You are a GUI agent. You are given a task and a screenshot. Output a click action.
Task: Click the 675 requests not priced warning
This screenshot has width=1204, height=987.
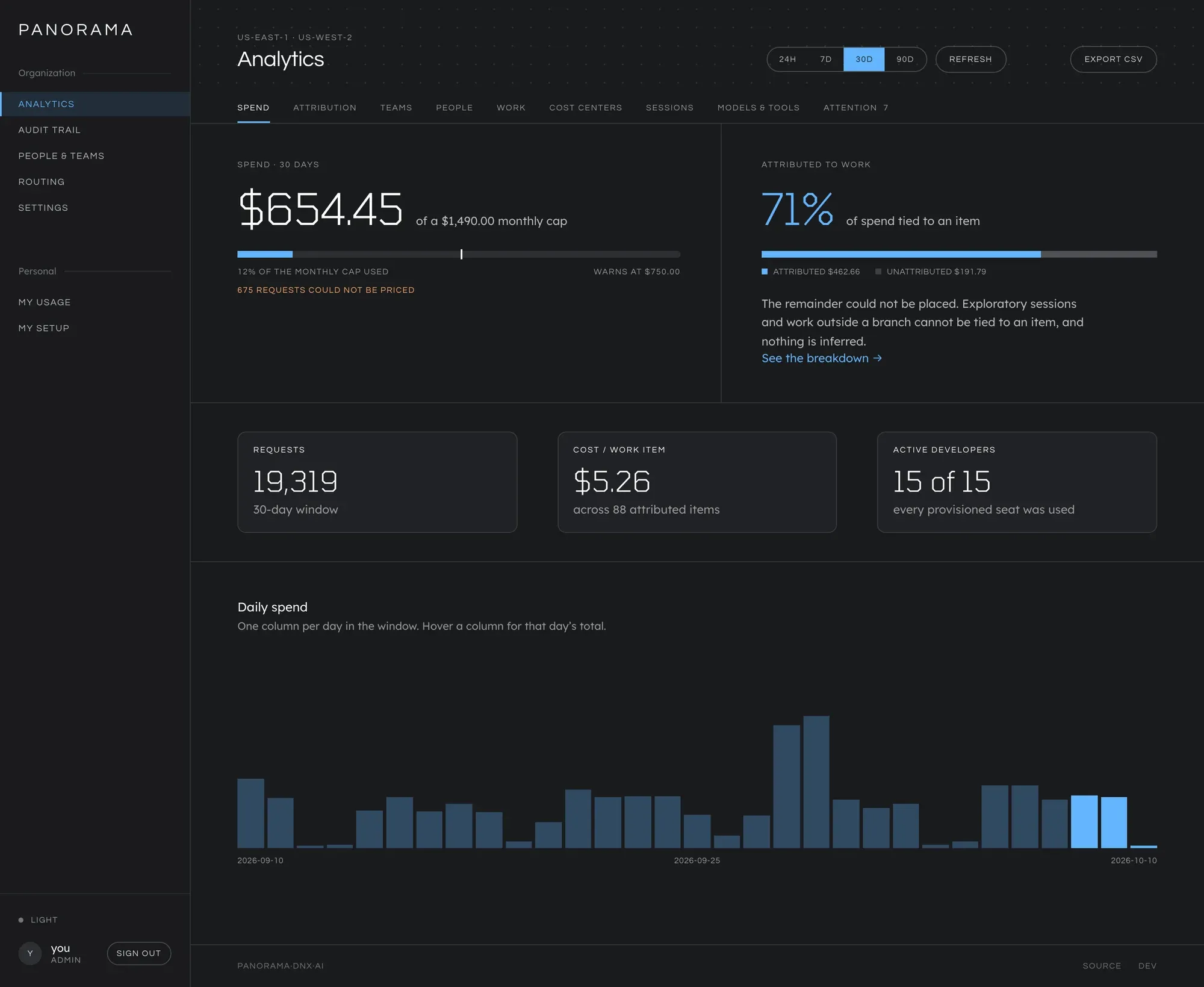[x=326, y=290]
